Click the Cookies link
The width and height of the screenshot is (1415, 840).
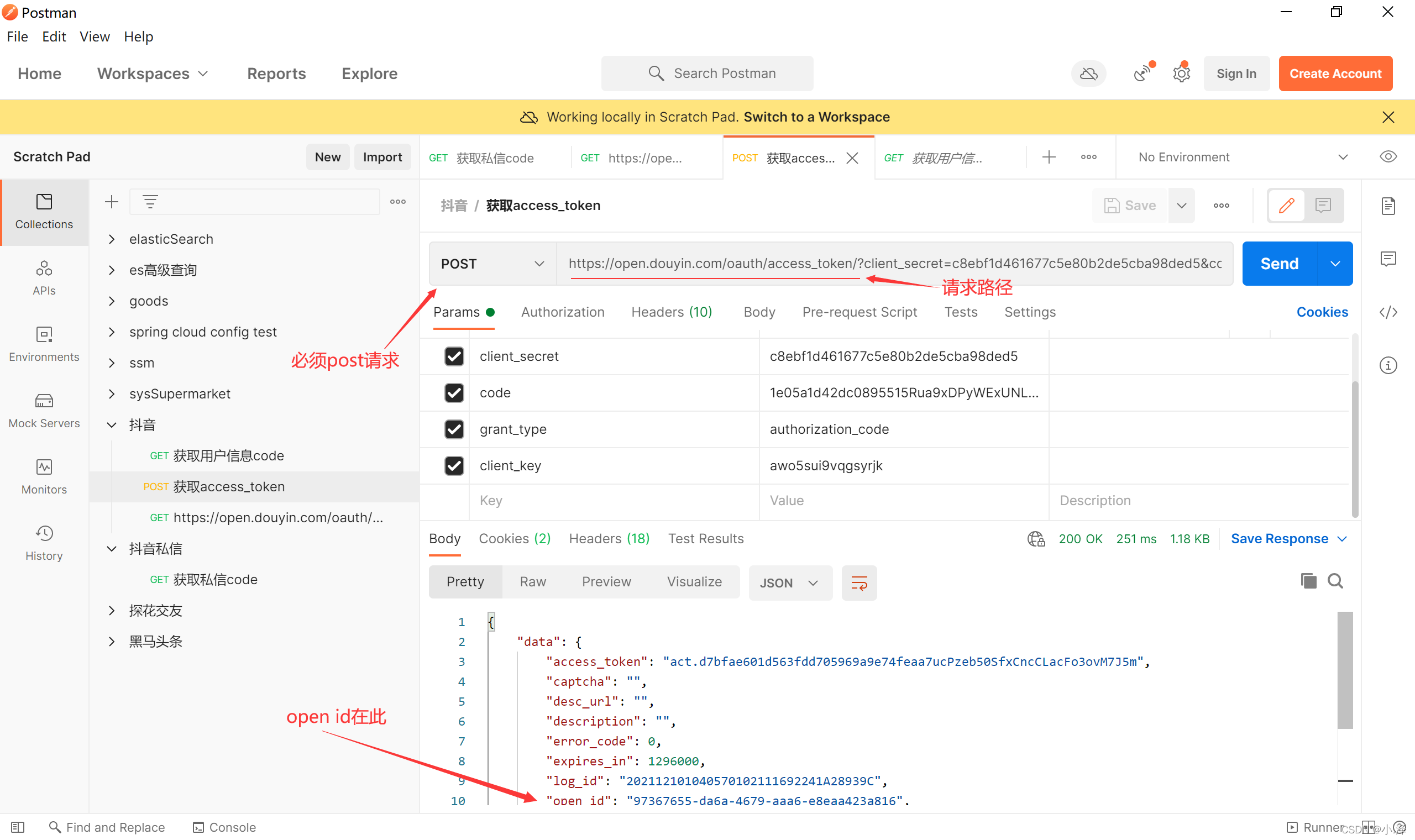1322,312
